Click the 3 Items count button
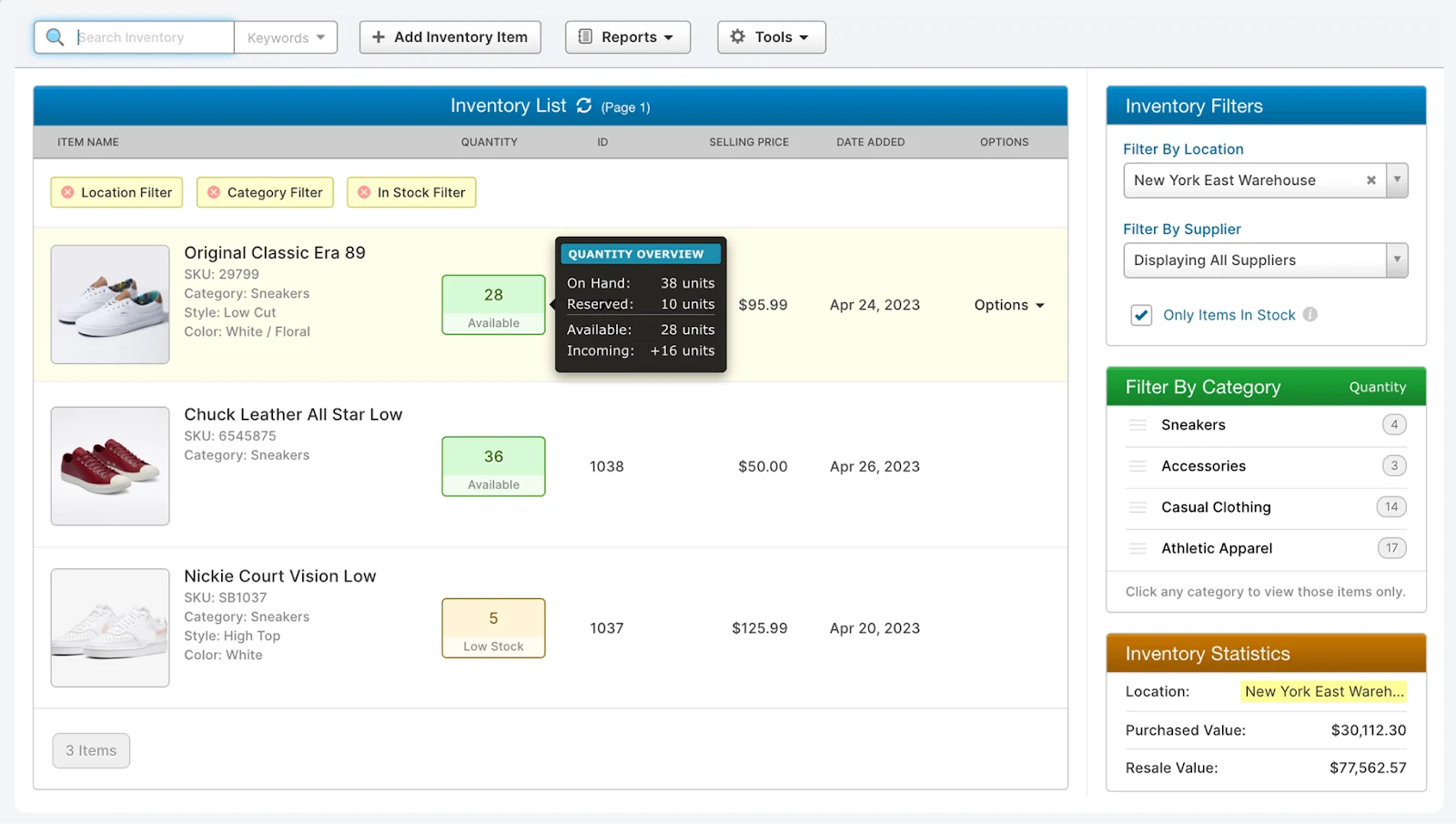Viewport: 1456px width, 824px height. click(x=91, y=750)
